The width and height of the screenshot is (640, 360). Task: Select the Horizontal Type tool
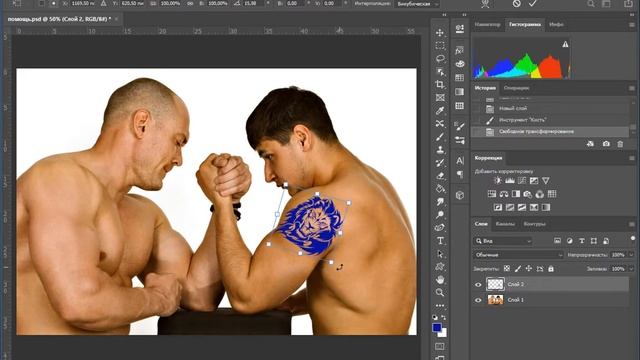[x=440, y=241]
